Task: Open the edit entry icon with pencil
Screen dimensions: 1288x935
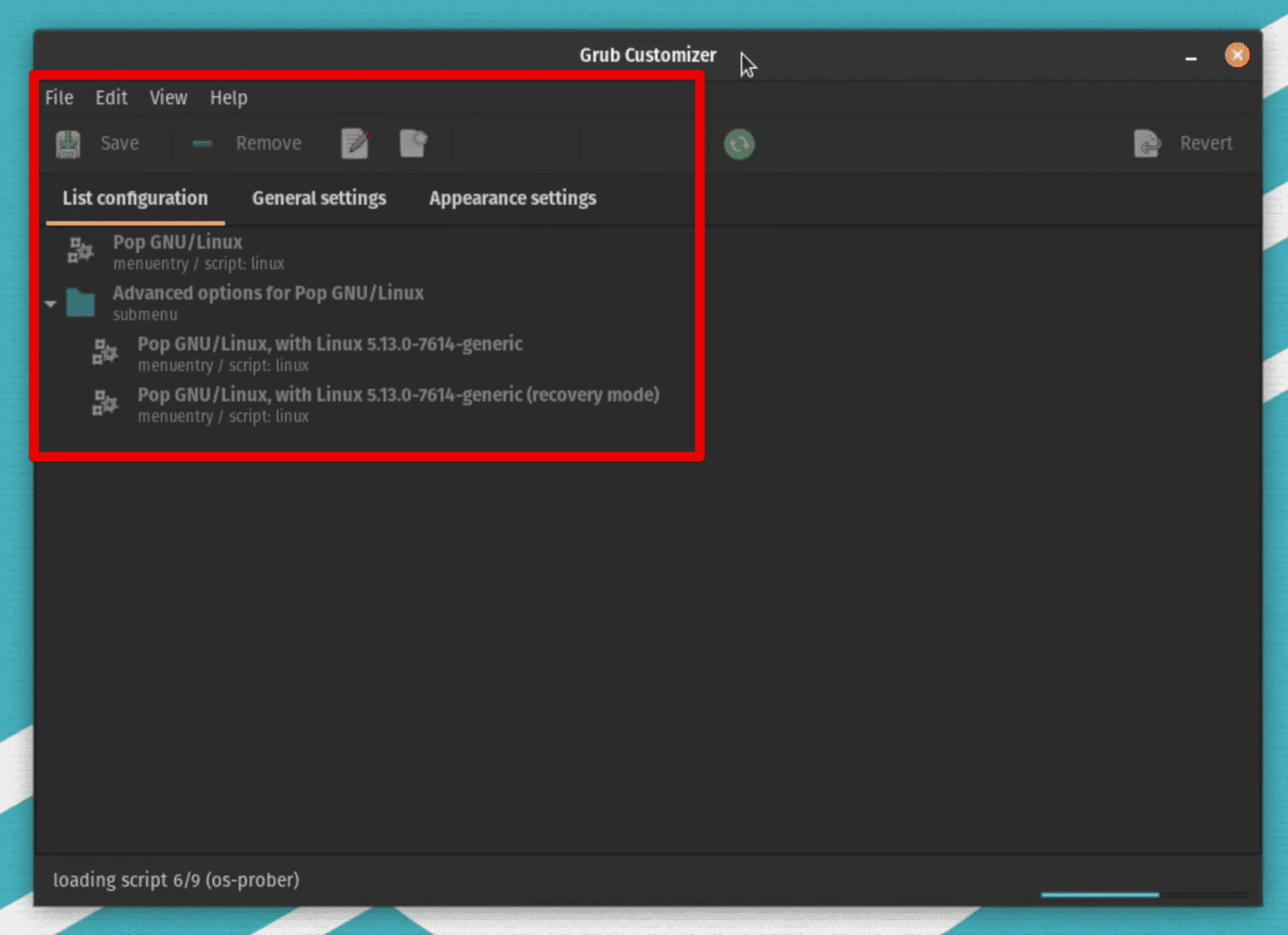Action: tap(355, 143)
